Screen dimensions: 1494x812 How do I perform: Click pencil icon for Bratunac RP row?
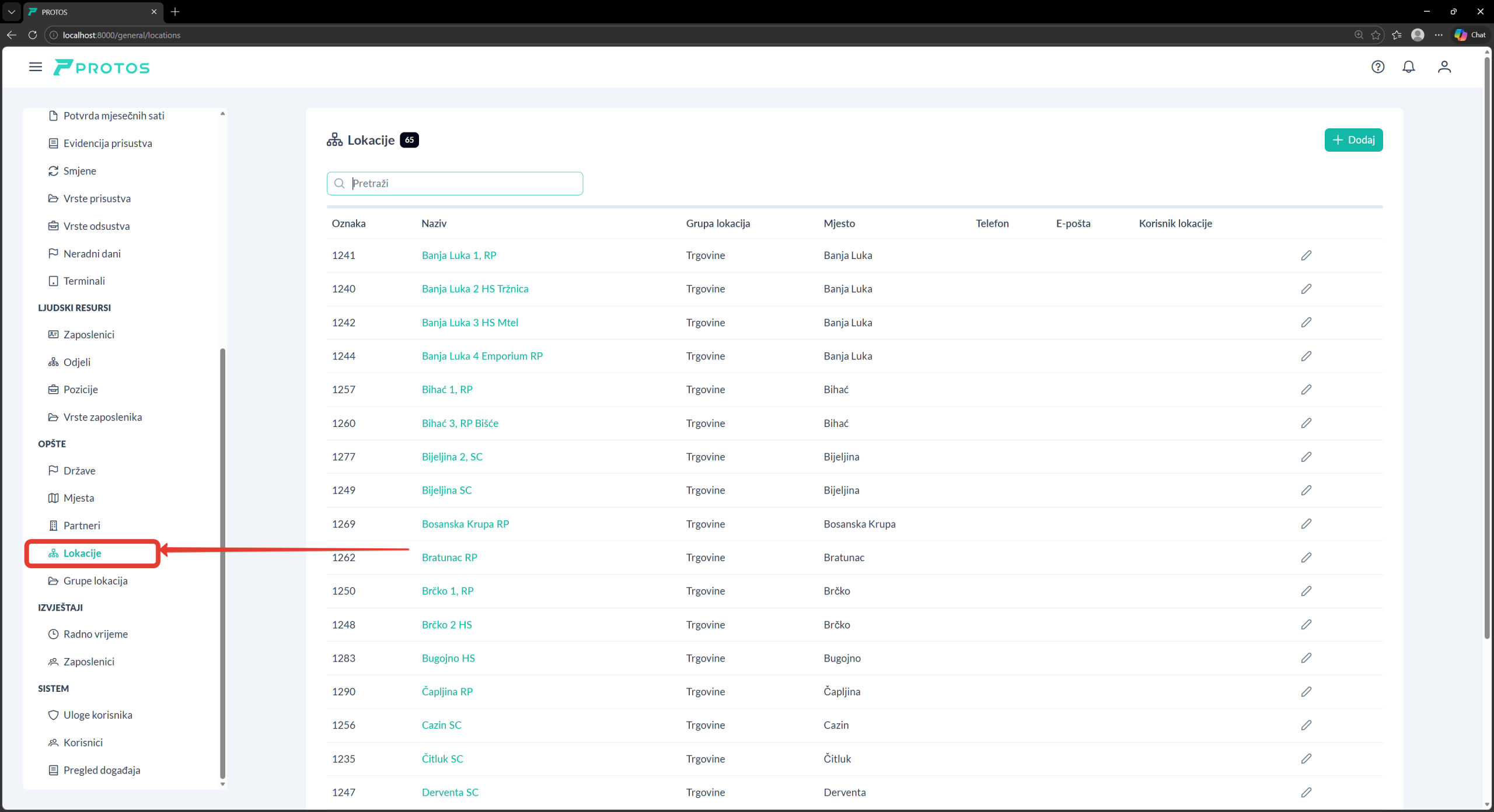click(1306, 558)
